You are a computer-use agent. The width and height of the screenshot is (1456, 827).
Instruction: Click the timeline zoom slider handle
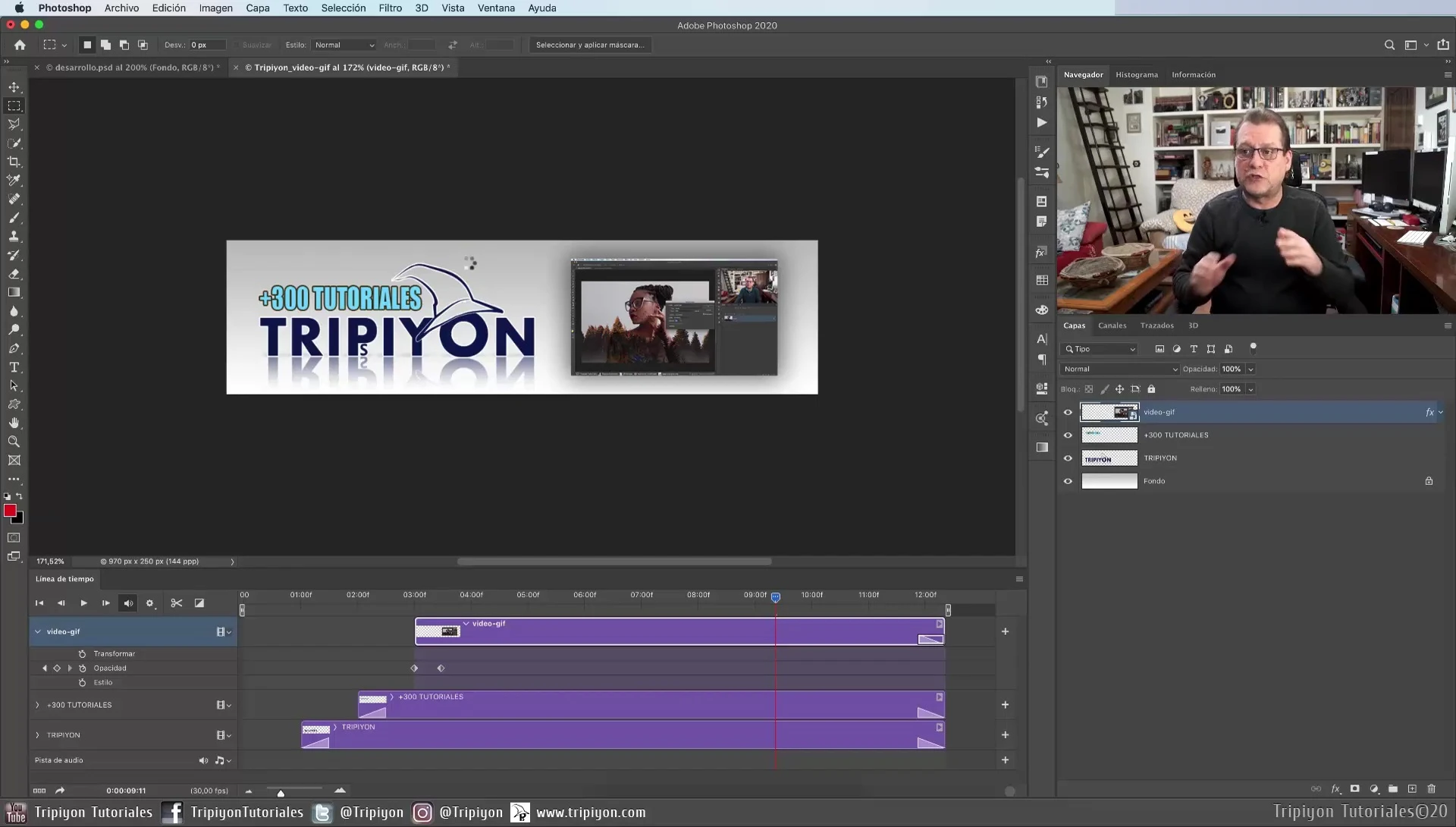tap(281, 793)
